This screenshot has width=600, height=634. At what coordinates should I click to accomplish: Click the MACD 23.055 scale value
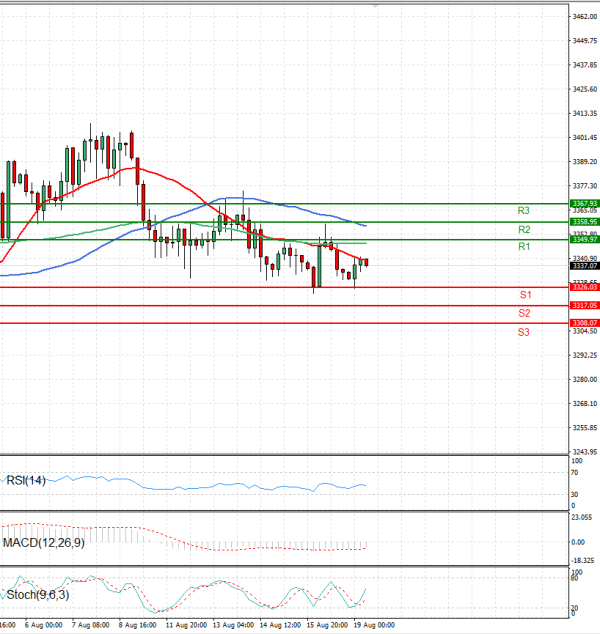click(x=582, y=517)
